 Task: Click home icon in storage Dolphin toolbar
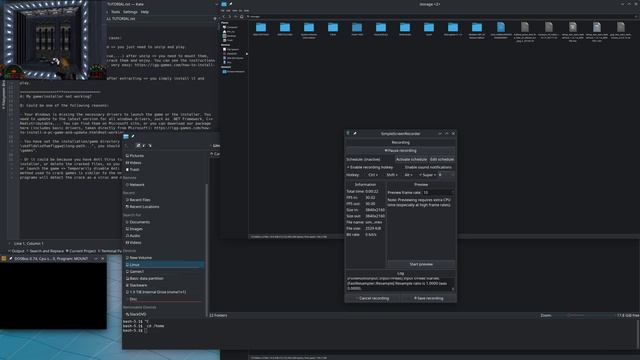pos(242,16)
